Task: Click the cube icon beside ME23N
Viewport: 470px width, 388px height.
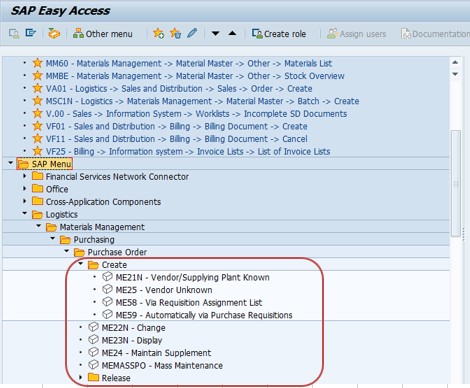Action: 93,339
